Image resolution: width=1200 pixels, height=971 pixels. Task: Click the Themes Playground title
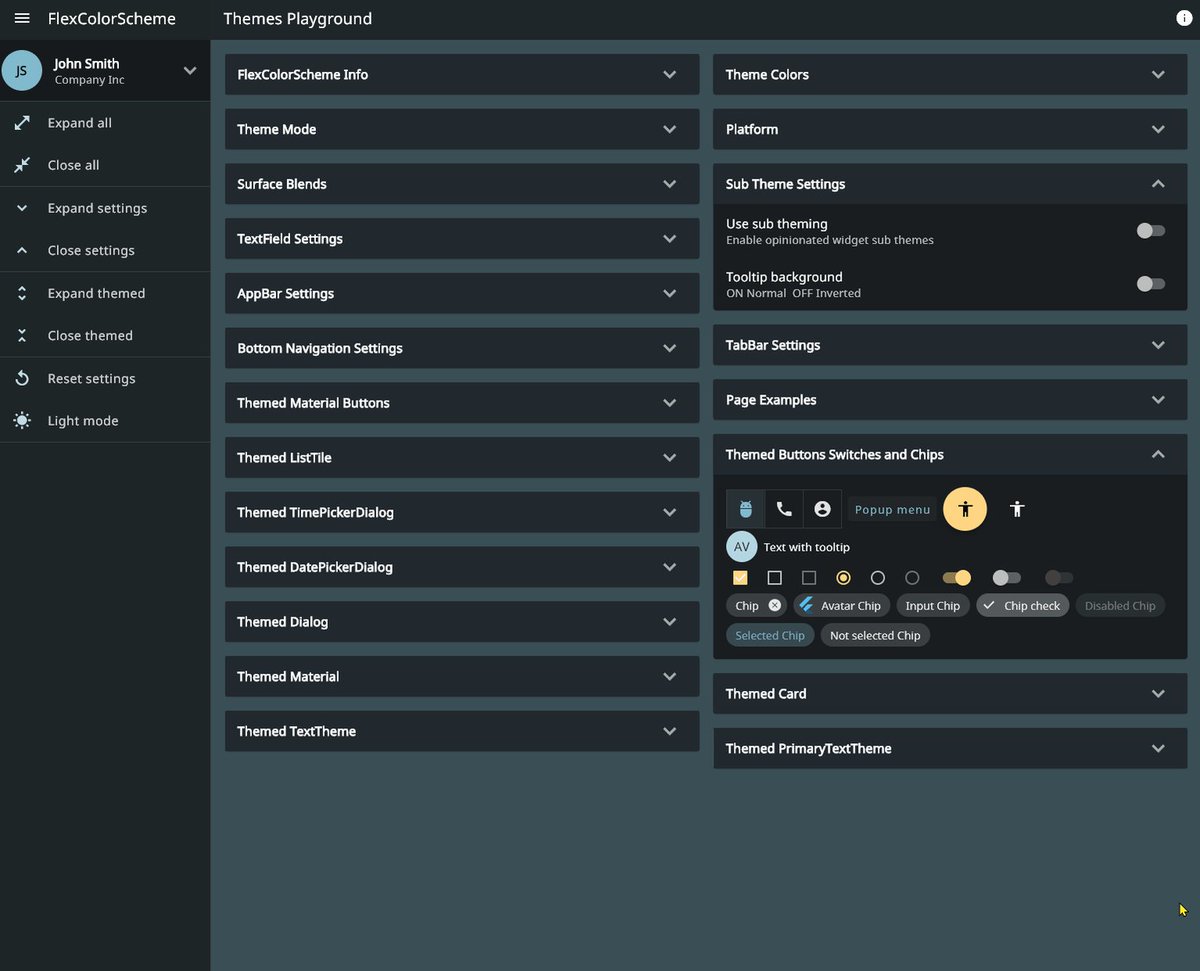tap(298, 19)
